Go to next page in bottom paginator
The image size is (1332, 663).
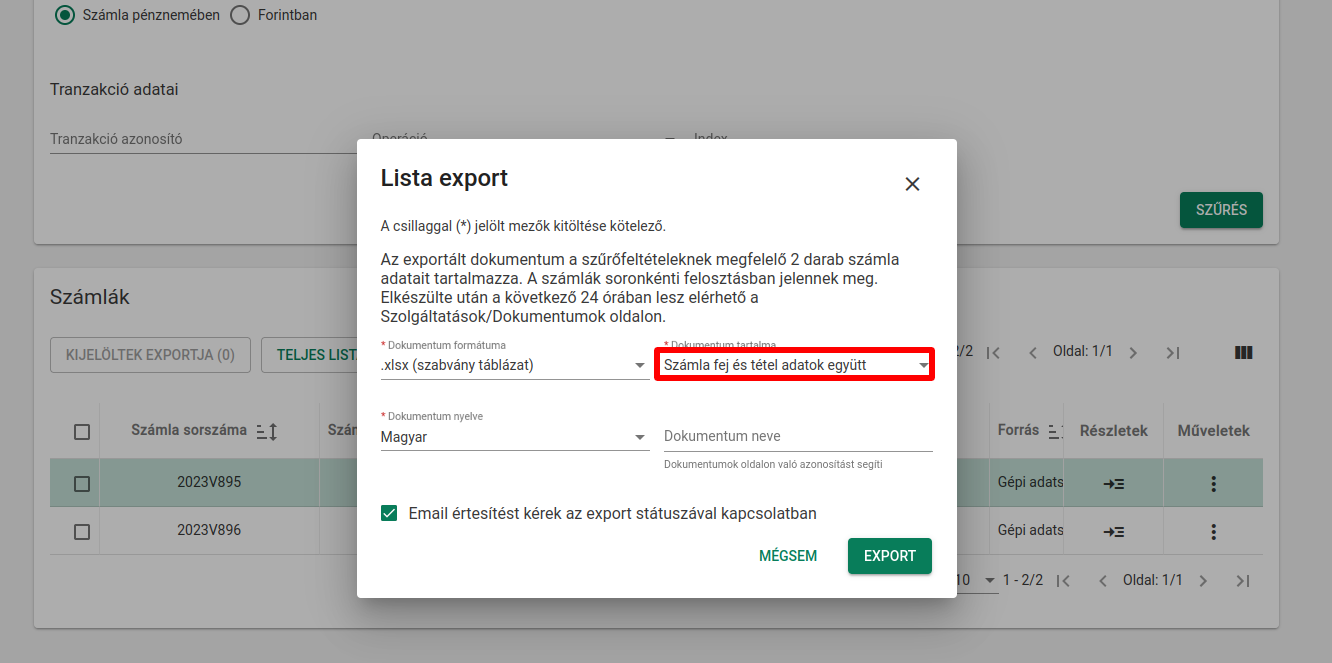pyautogui.click(x=1203, y=581)
